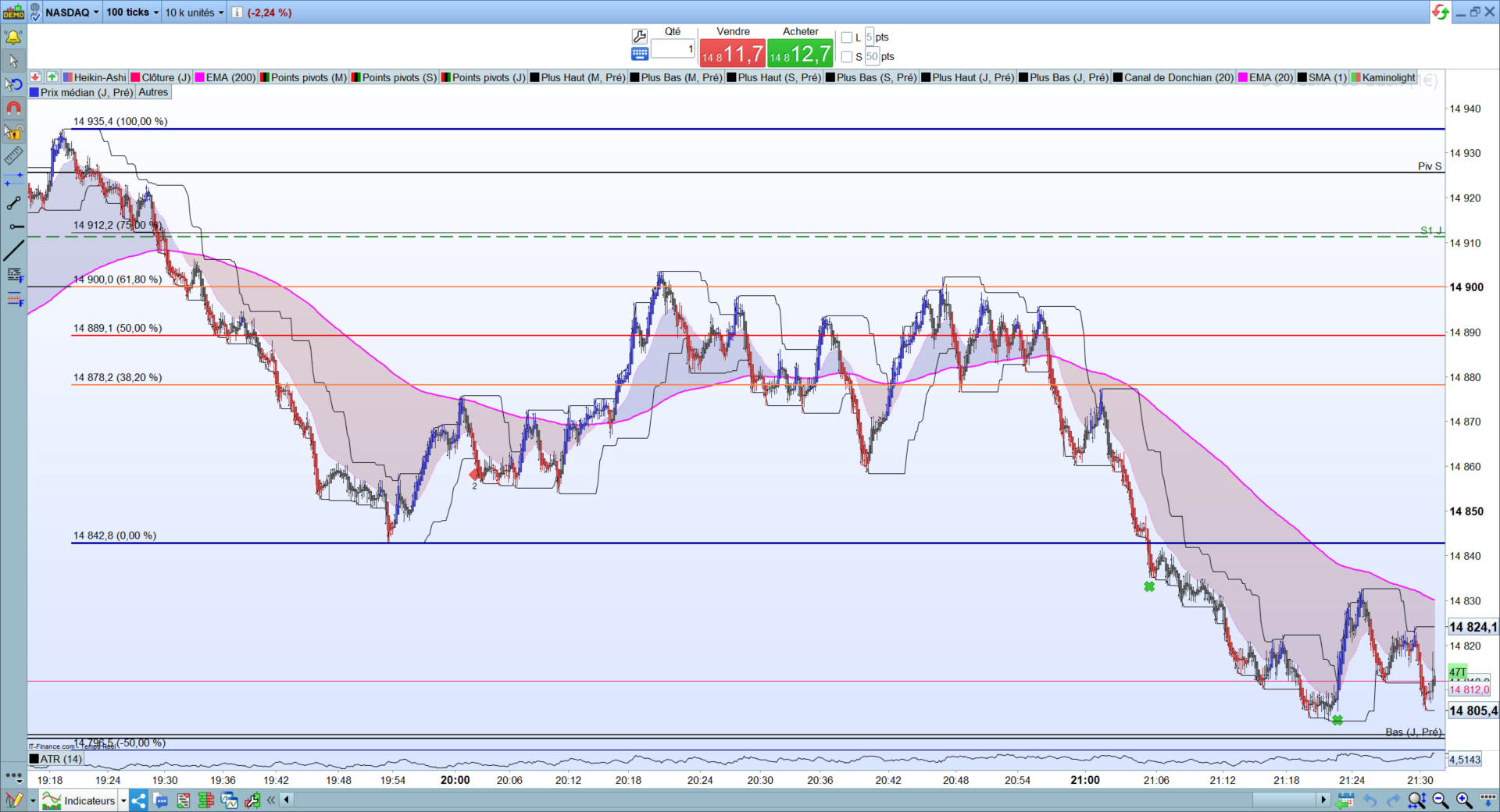
Task: Expand the Indicateurs dropdown arrow
Action: point(123,801)
